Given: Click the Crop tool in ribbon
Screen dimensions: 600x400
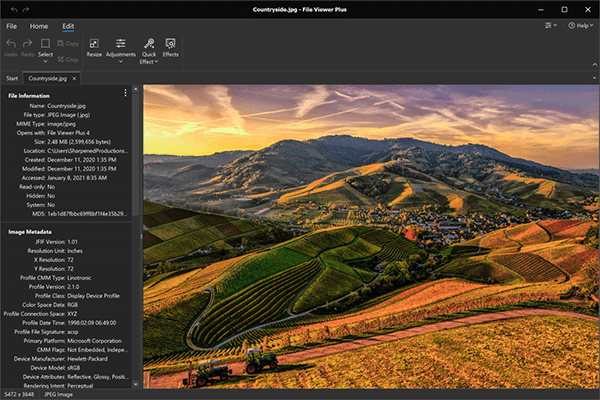Looking at the screenshot, I should tap(68, 59).
